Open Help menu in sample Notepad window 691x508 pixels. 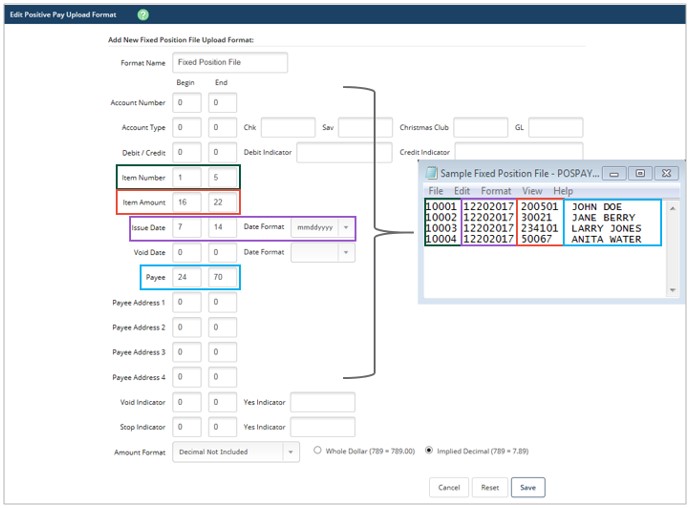coord(563,191)
